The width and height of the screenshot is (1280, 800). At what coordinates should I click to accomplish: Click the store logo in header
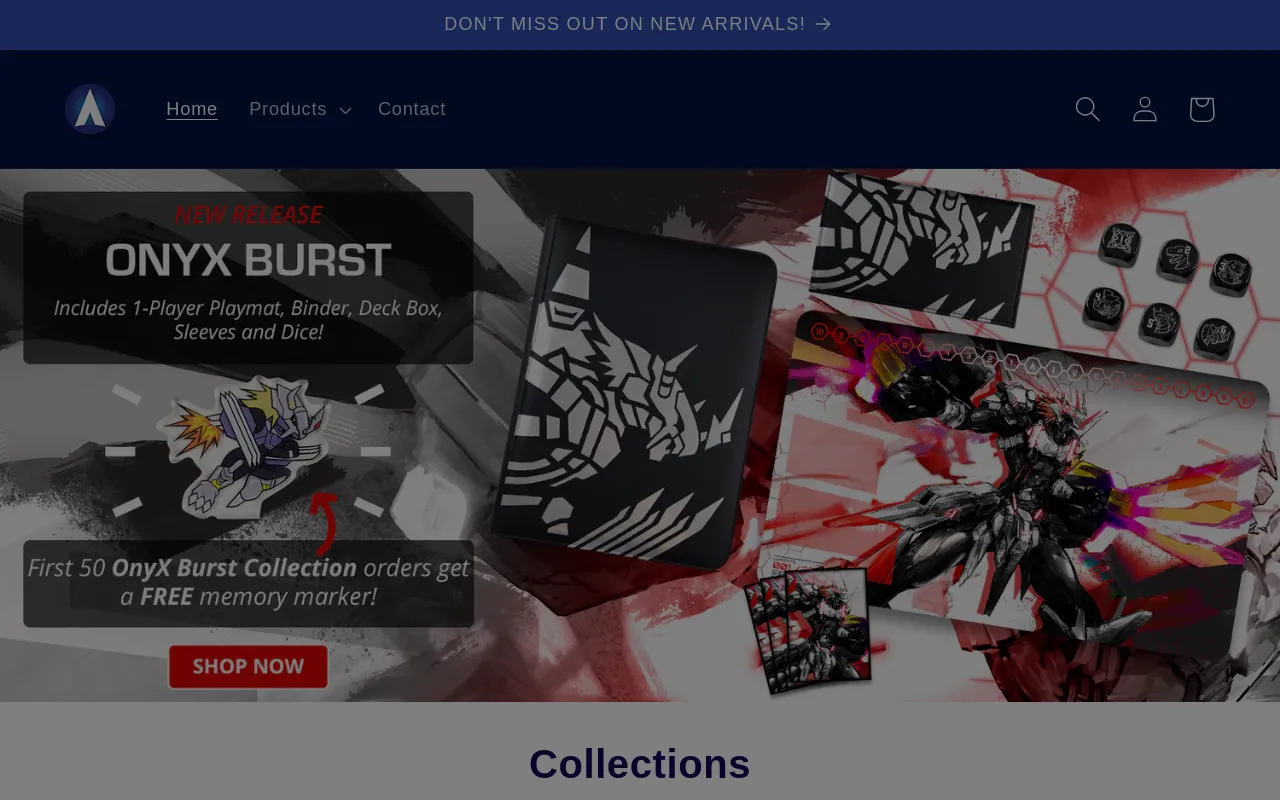coord(90,109)
